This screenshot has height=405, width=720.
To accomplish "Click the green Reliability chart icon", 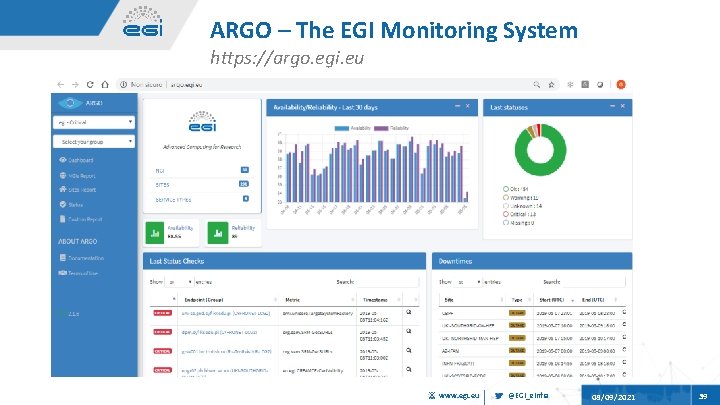I will tap(218, 233).
